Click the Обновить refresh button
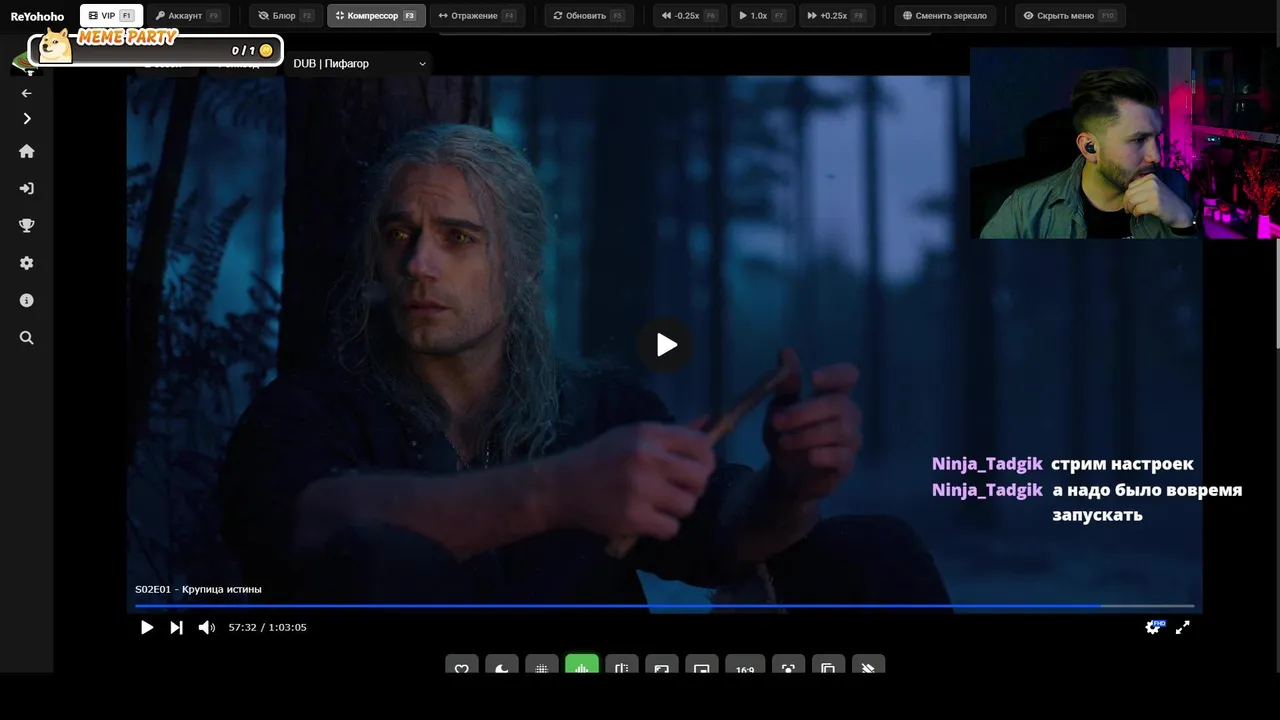This screenshot has height=720, width=1280. 590,16
